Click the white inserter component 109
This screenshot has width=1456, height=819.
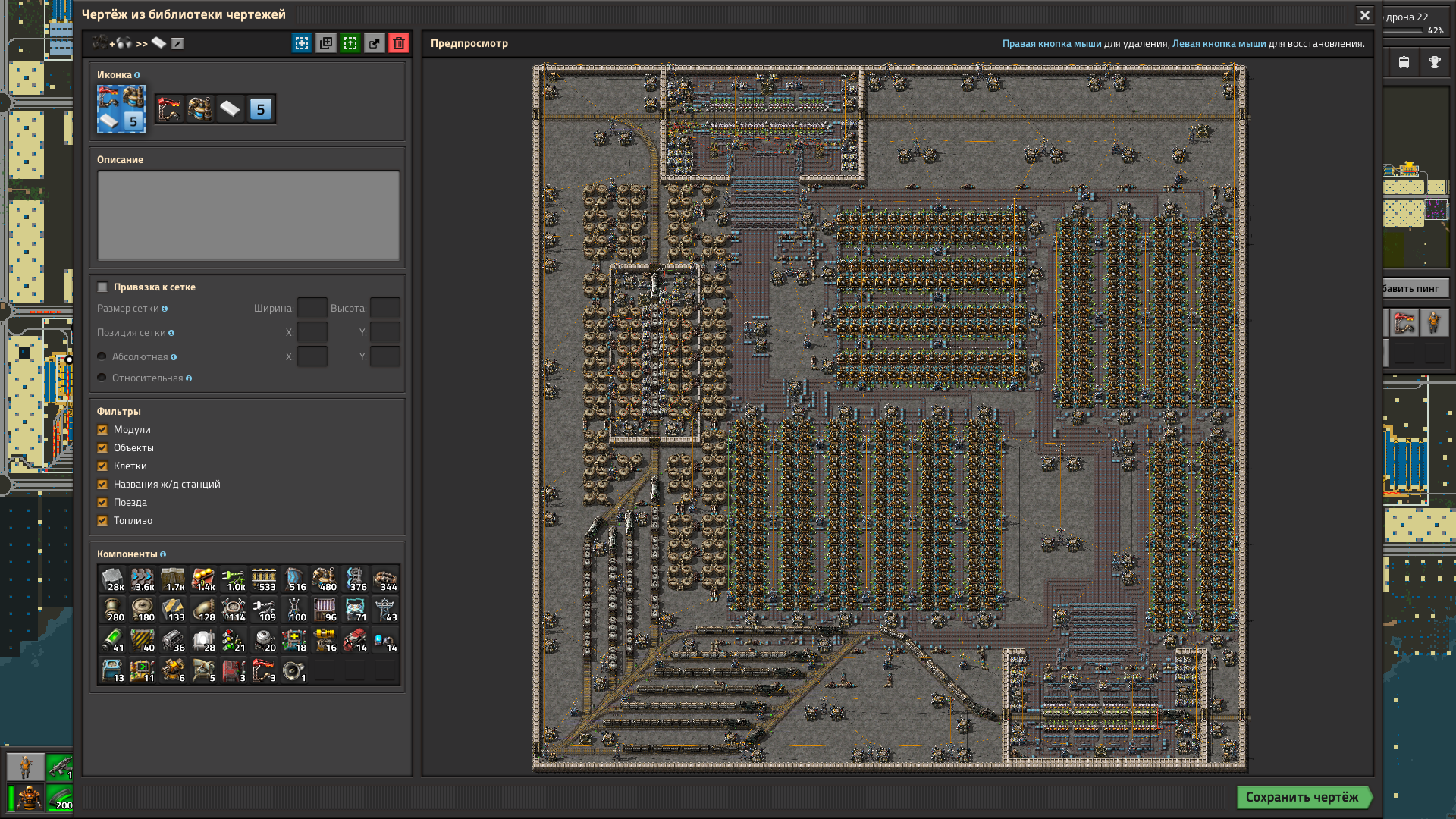coord(264,610)
